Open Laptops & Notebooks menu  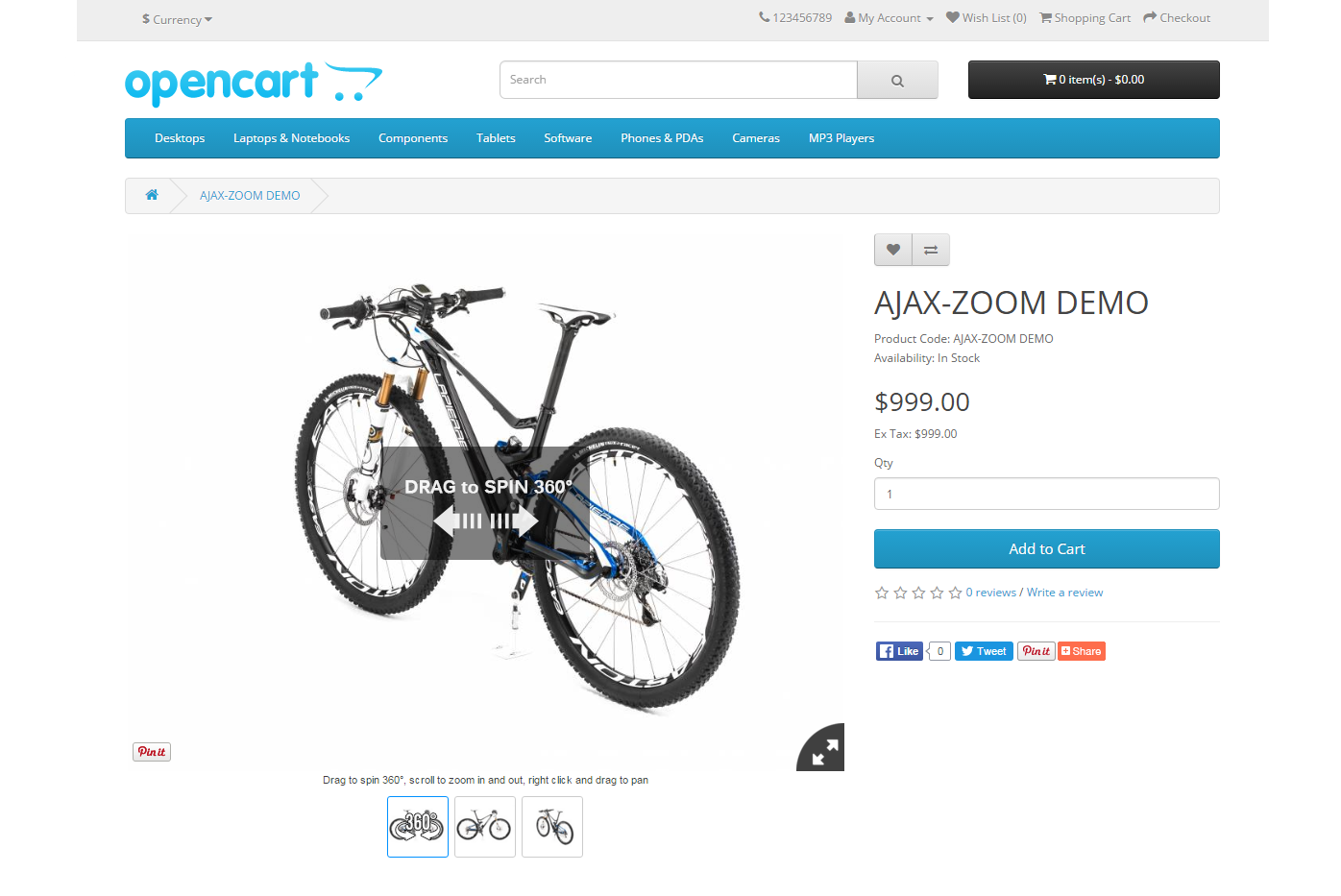[x=291, y=138]
